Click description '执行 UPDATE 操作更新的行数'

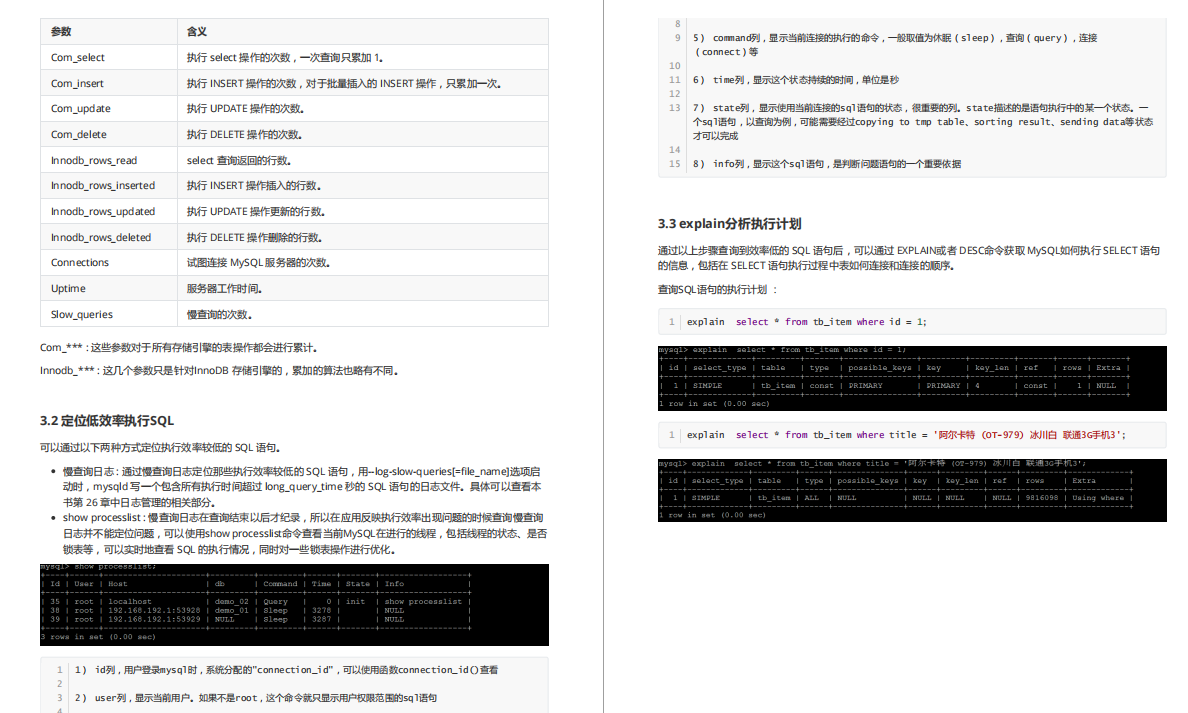pyautogui.click(x=255, y=211)
